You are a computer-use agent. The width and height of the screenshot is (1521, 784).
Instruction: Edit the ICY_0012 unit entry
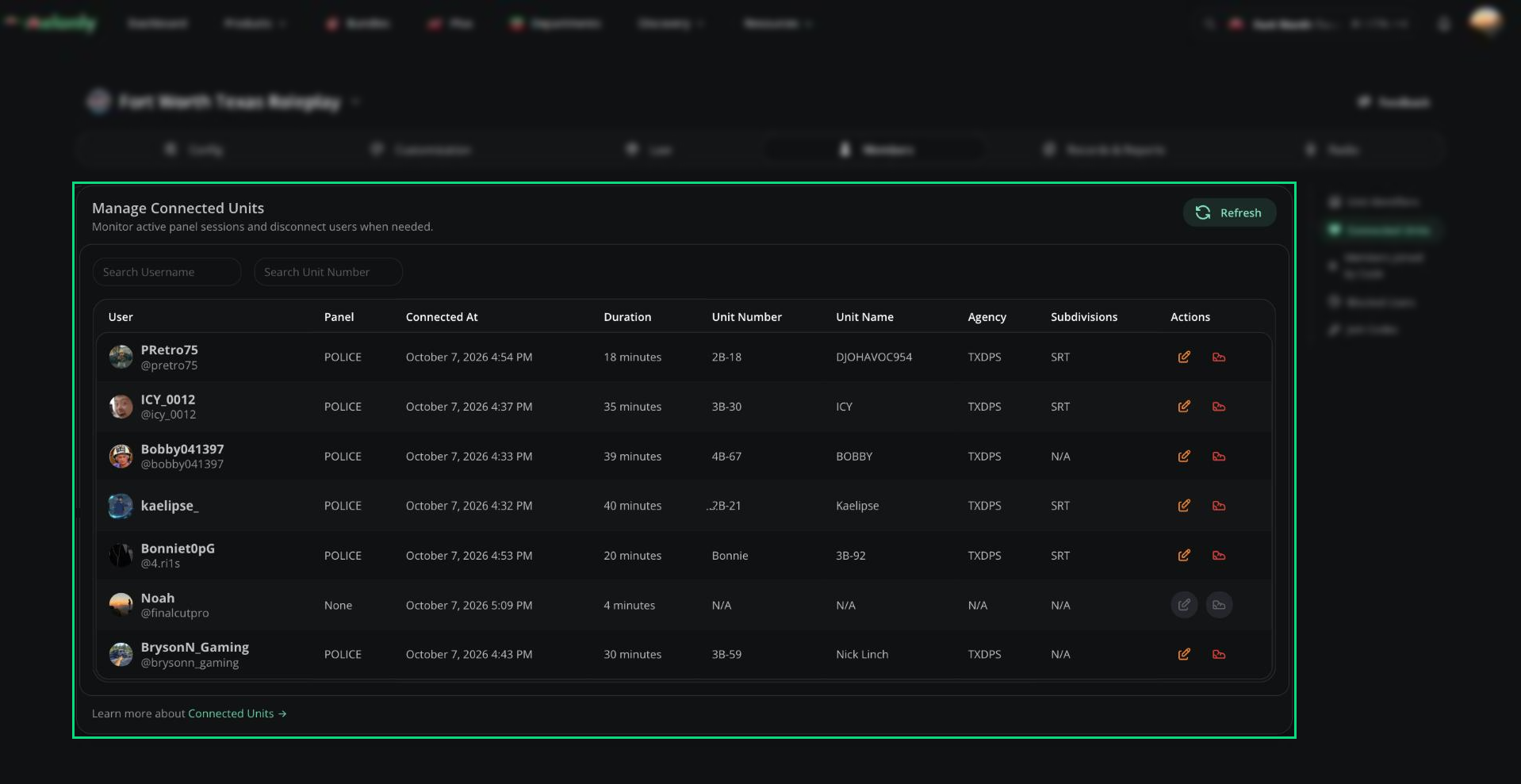pyautogui.click(x=1184, y=407)
